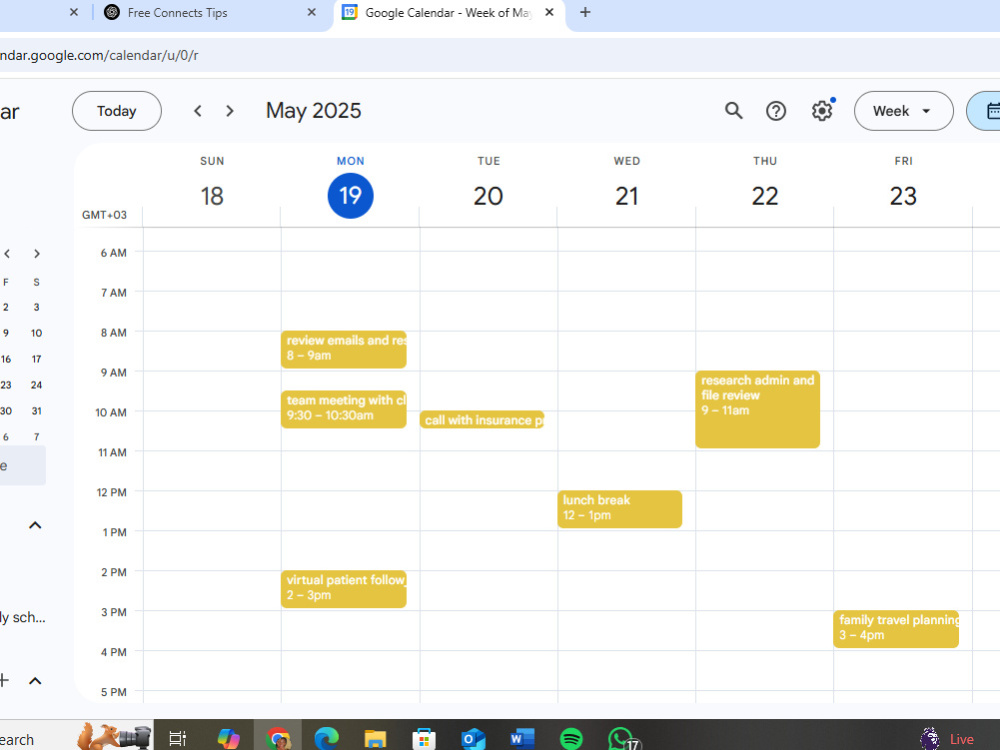Click the Live news widget in taskbar
Image resolution: width=1000 pixels, height=750 pixels.
click(x=947, y=739)
